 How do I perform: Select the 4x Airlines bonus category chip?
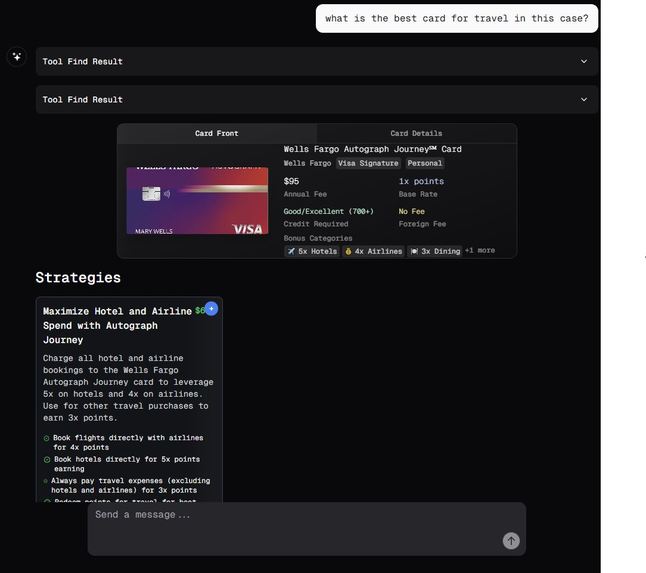[x=373, y=251]
